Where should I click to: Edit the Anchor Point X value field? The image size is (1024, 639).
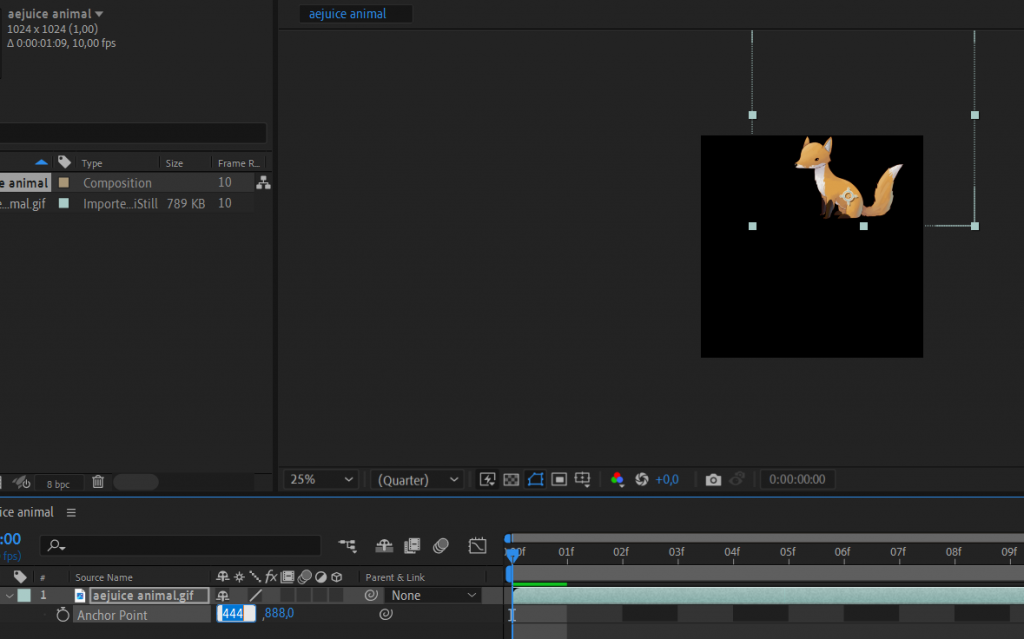click(x=236, y=613)
